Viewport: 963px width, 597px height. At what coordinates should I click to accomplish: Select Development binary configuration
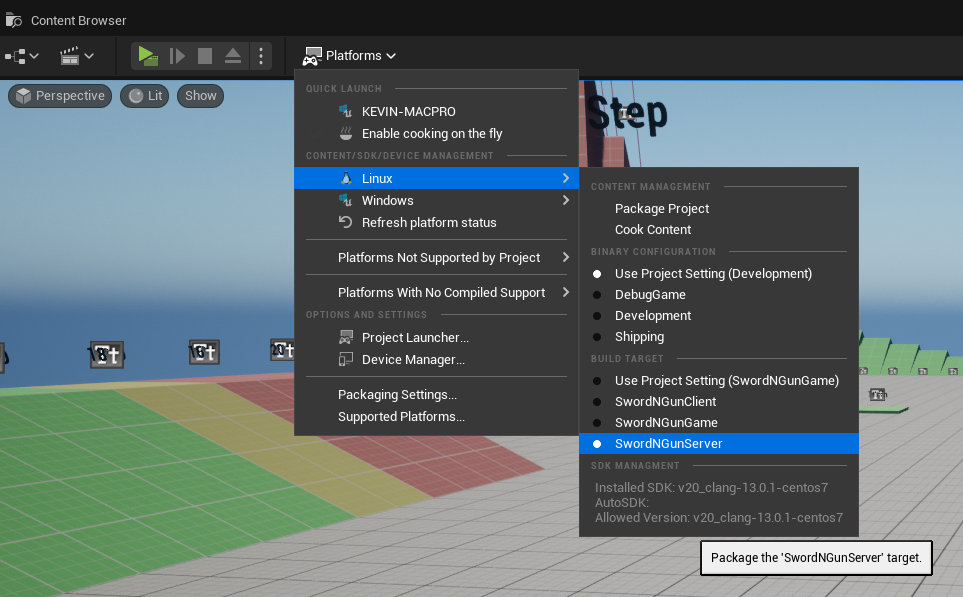tap(719, 316)
